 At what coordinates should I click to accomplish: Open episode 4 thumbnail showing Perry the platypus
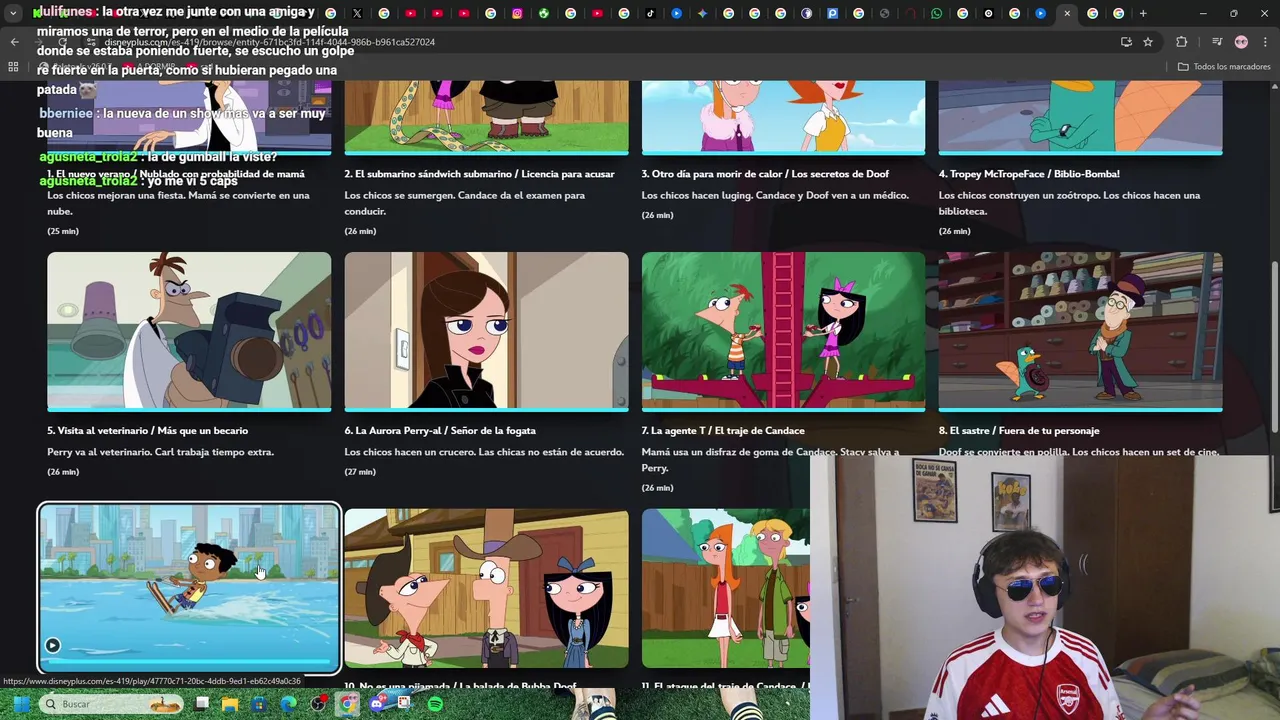[1080, 118]
